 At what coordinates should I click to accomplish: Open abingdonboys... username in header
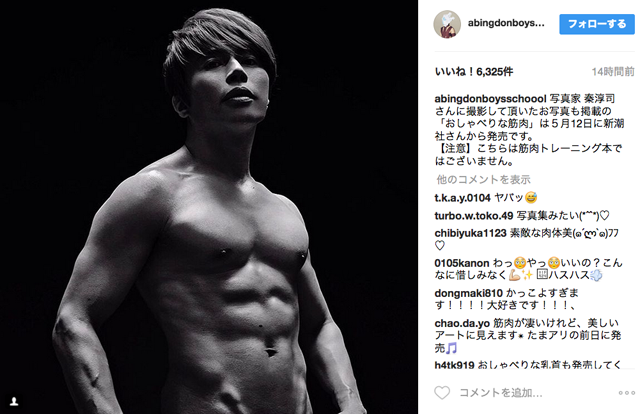[x=506, y=23]
